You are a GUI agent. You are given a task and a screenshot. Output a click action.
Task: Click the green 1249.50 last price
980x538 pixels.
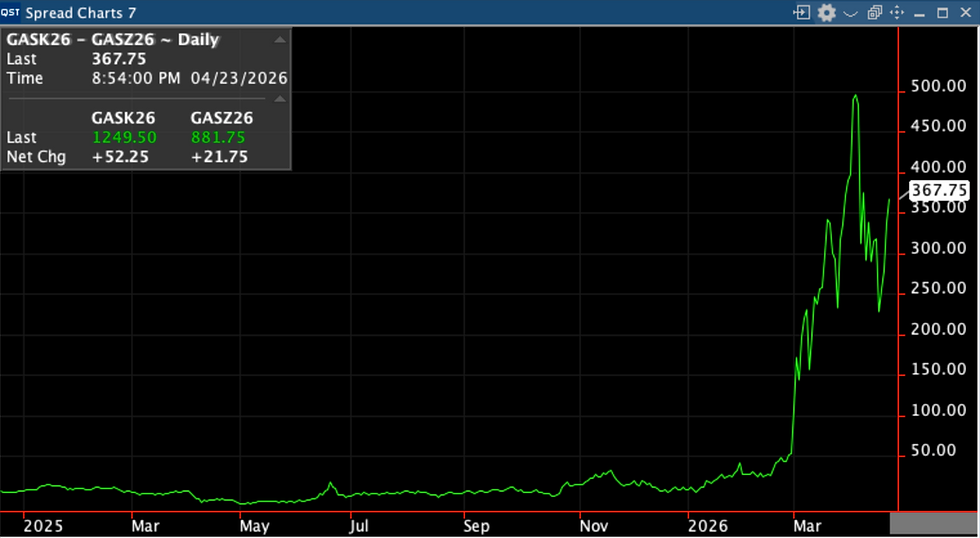tap(124, 137)
